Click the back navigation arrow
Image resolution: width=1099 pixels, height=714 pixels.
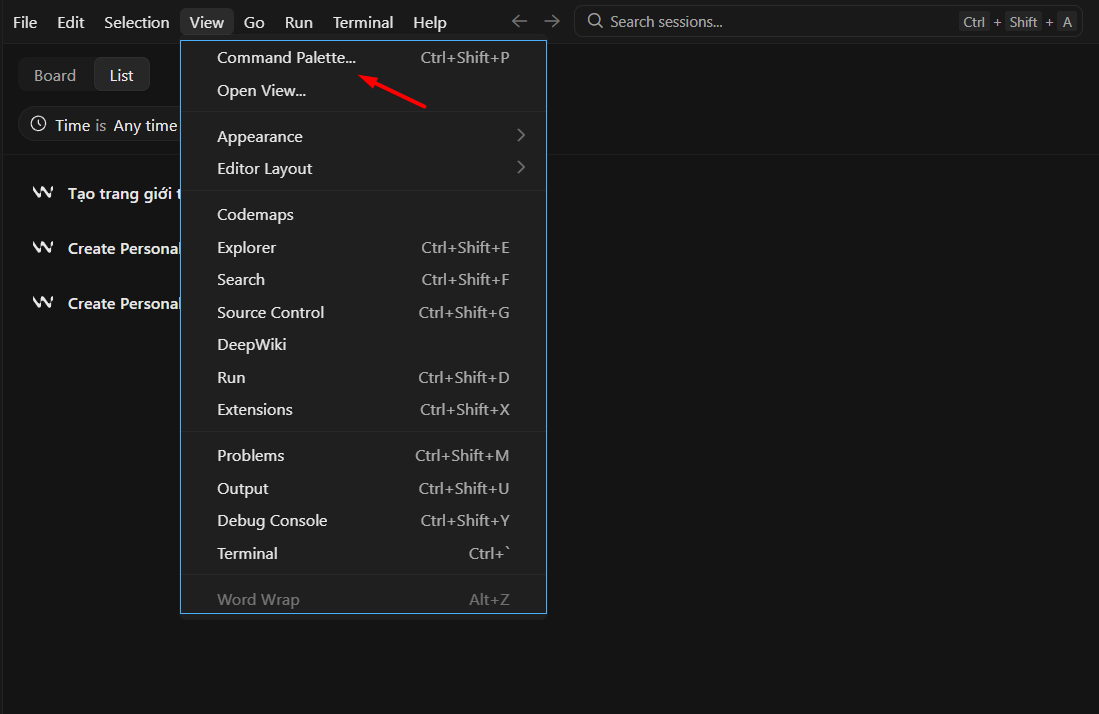(x=519, y=22)
